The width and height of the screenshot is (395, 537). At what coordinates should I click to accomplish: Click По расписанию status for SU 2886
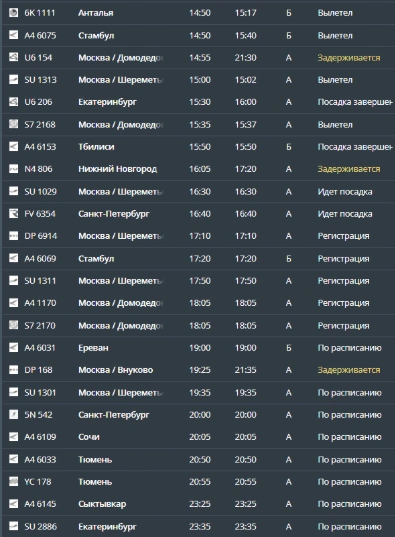pos(349,527)
